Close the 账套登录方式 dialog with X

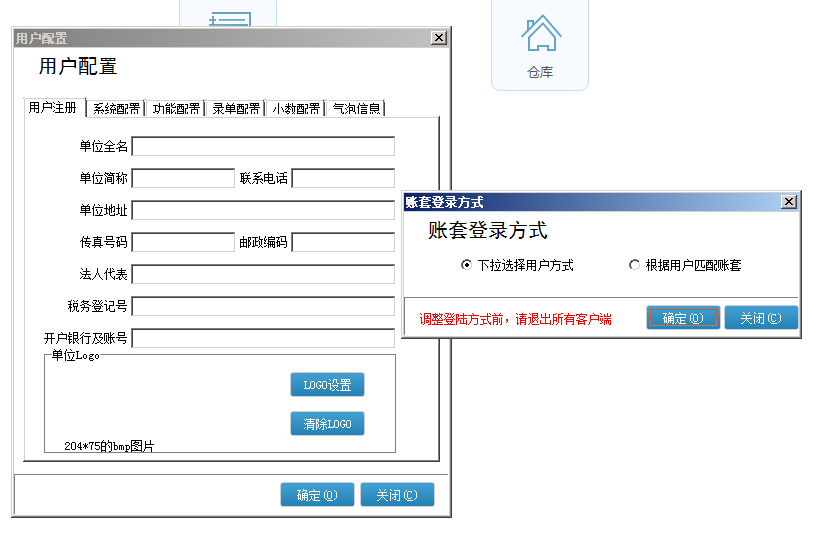pyautogui.click(x=789, y=202)
